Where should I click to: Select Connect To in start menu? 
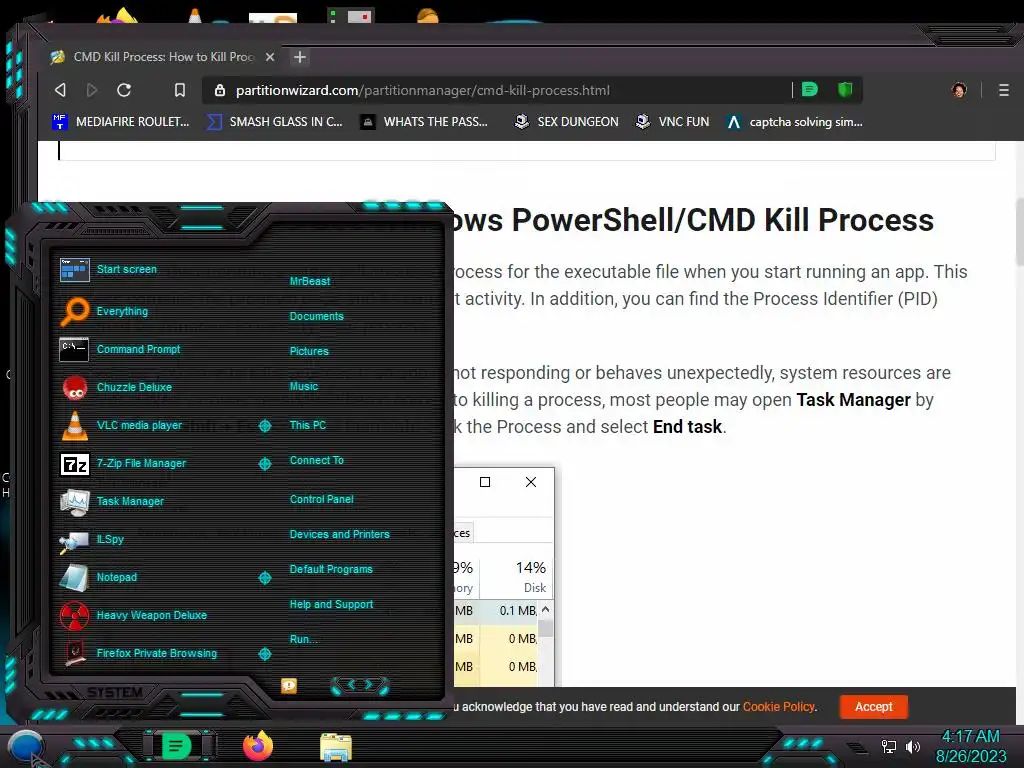tap(316, 460)
